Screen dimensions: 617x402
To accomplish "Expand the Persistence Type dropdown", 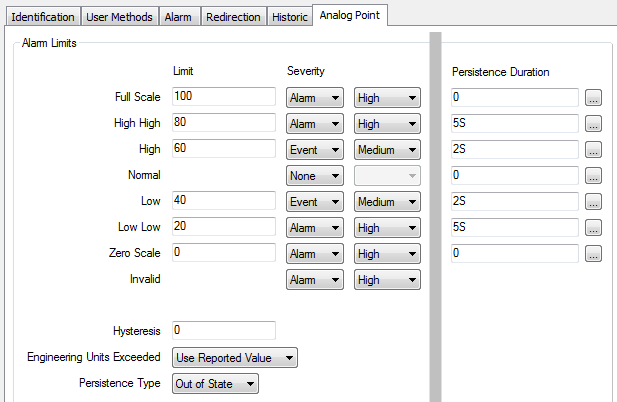I will click(215, 383).
